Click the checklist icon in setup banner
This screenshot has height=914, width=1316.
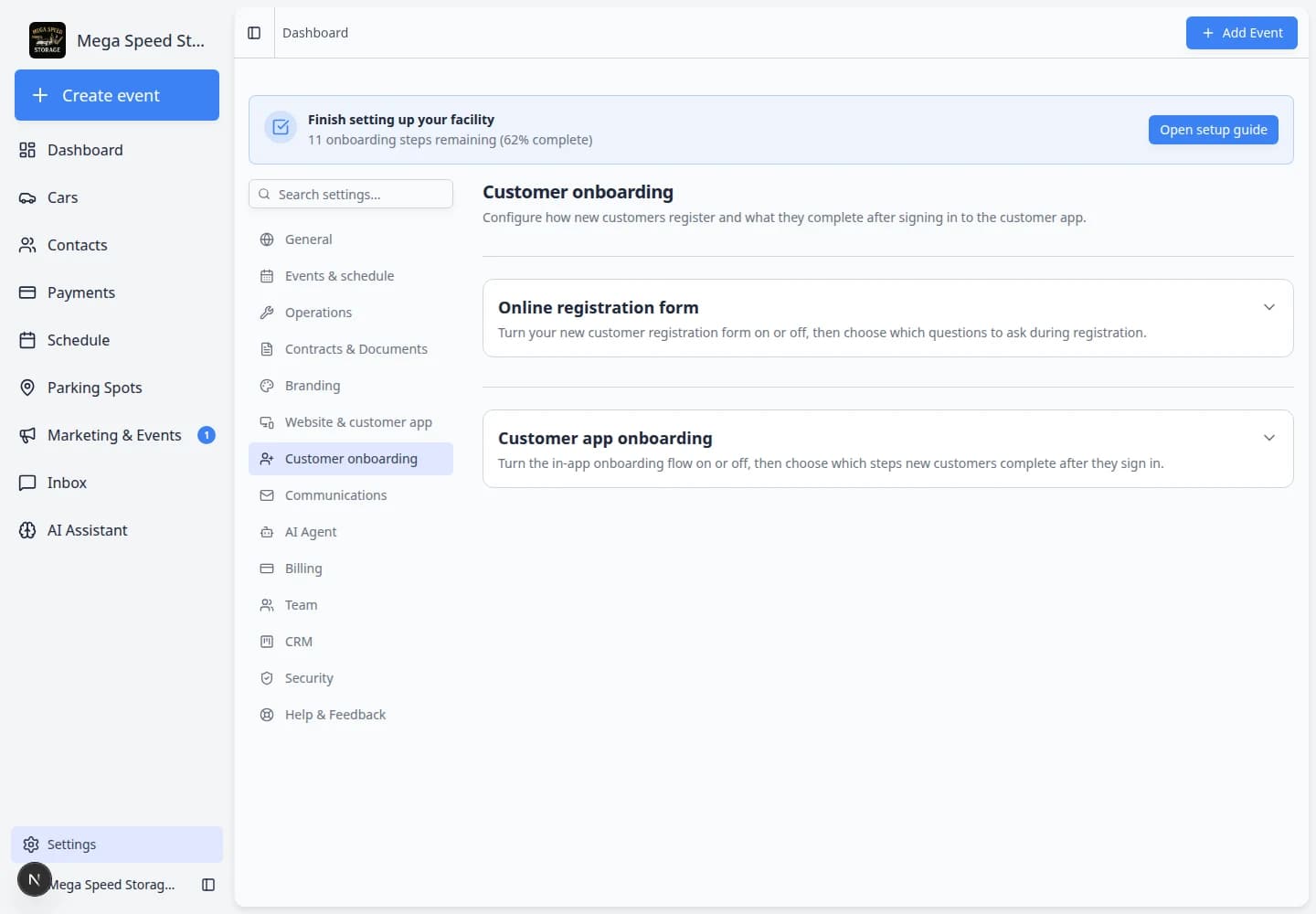tap(281, 127)
